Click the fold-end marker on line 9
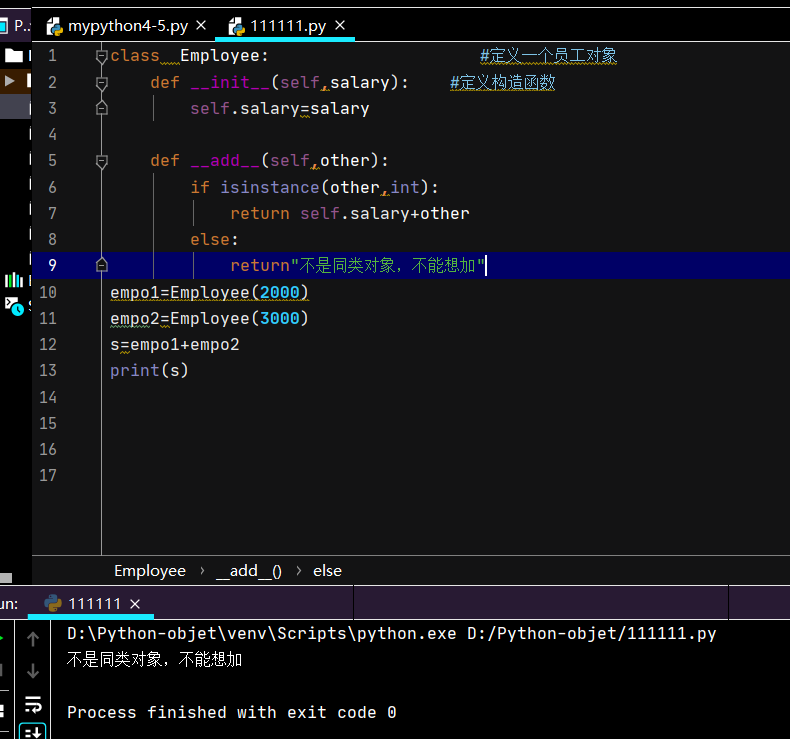Image resolution: width=790 pixels, height=739 pixels. pyautogui.click(x=102, y=265)
